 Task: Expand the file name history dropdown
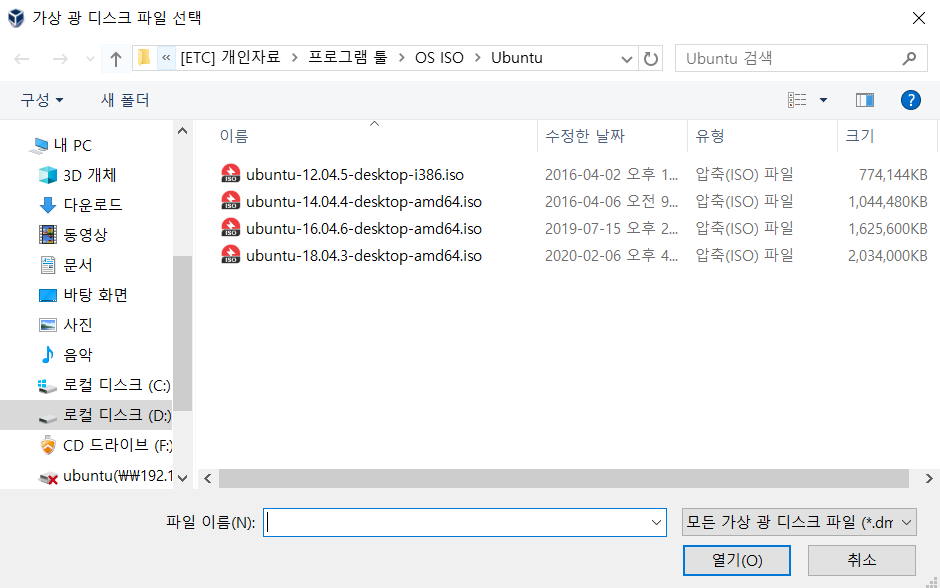pos(656,523)
